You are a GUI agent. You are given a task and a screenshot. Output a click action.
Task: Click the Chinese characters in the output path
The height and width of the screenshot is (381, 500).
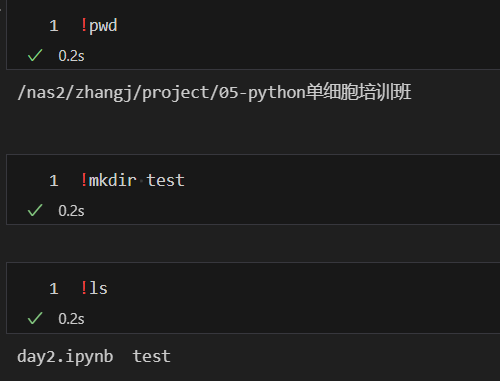click(359, 92)
